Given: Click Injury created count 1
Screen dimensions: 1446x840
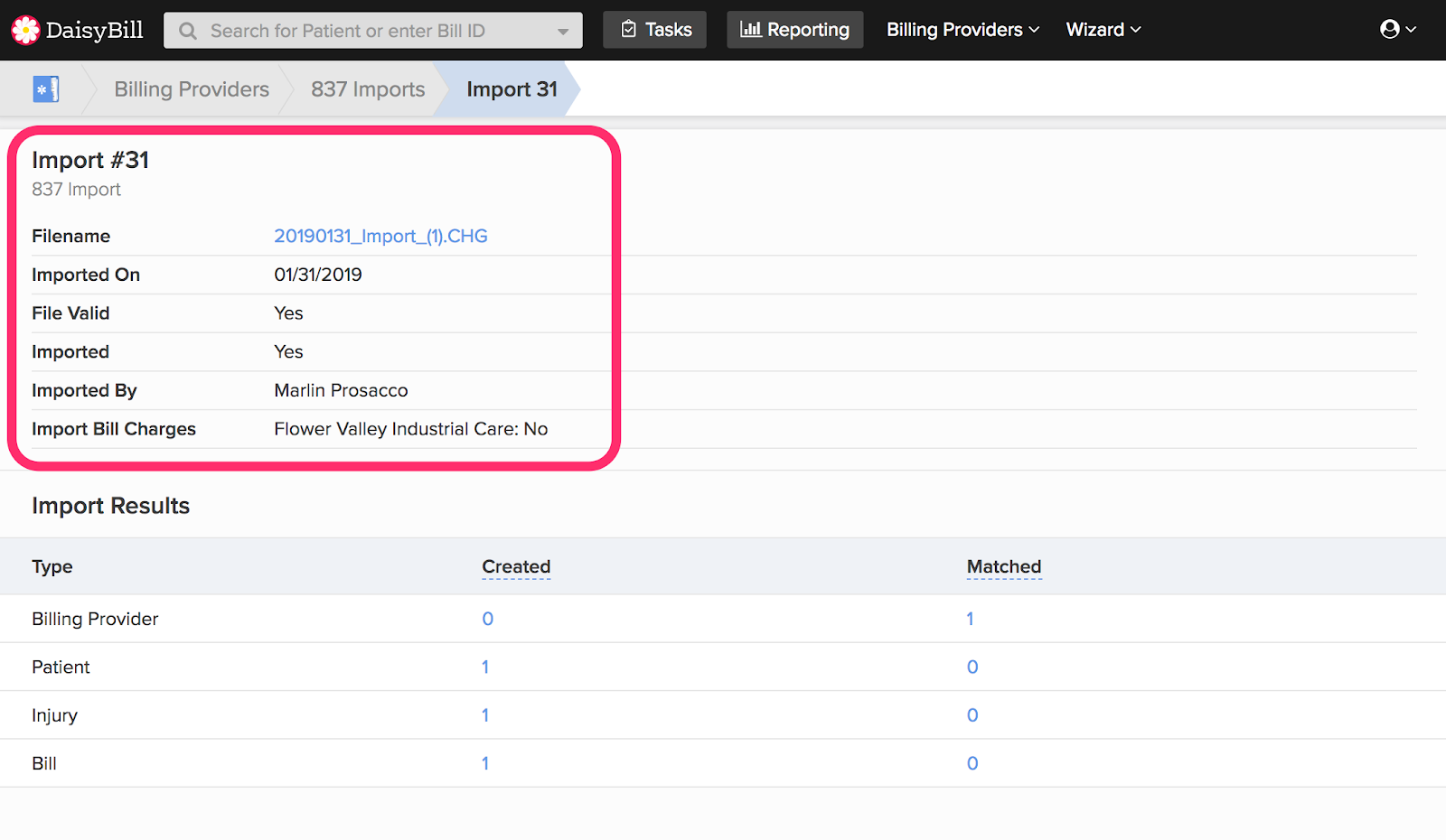Looking at the screenshot, I should click(x=485, y=715).
